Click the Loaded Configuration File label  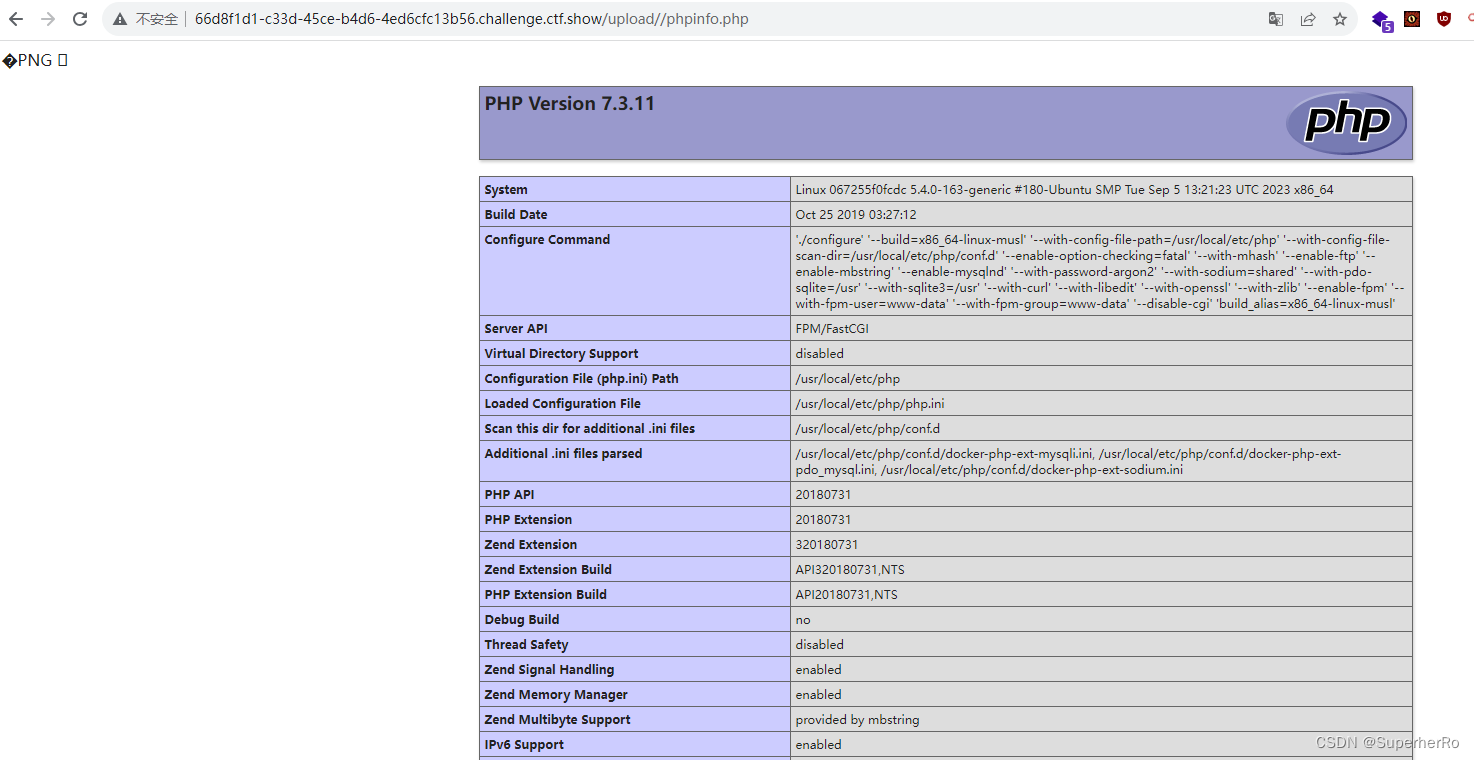coord(563,404)
